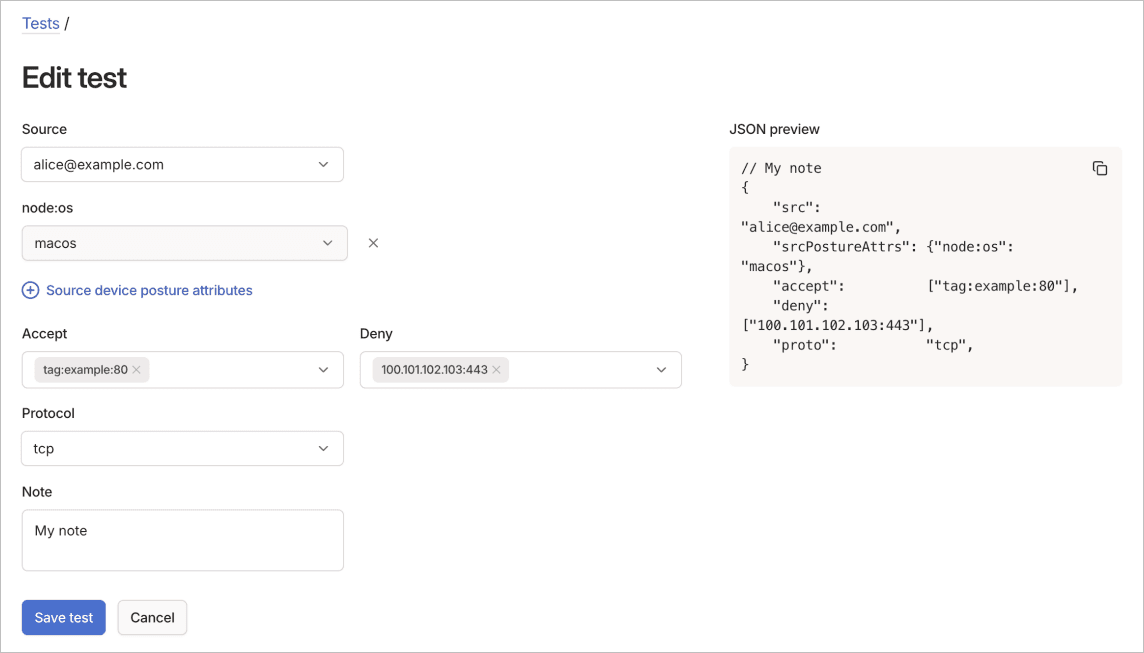Expand the Accept dropdown
This screenshot has width=1144, height=653.
pyautogui.click(x=323, y=369)
